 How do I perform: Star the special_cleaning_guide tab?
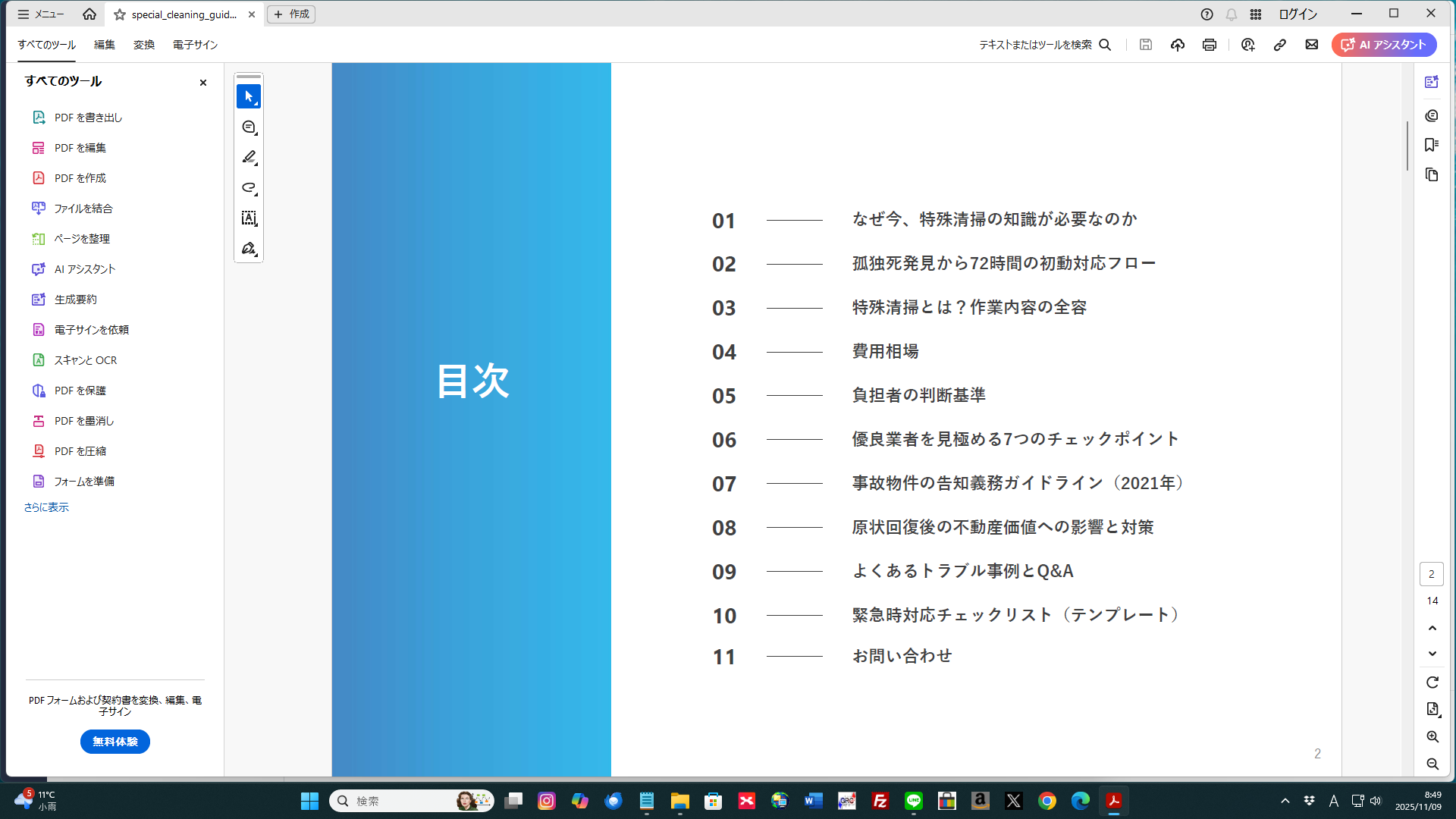point(120,14)
